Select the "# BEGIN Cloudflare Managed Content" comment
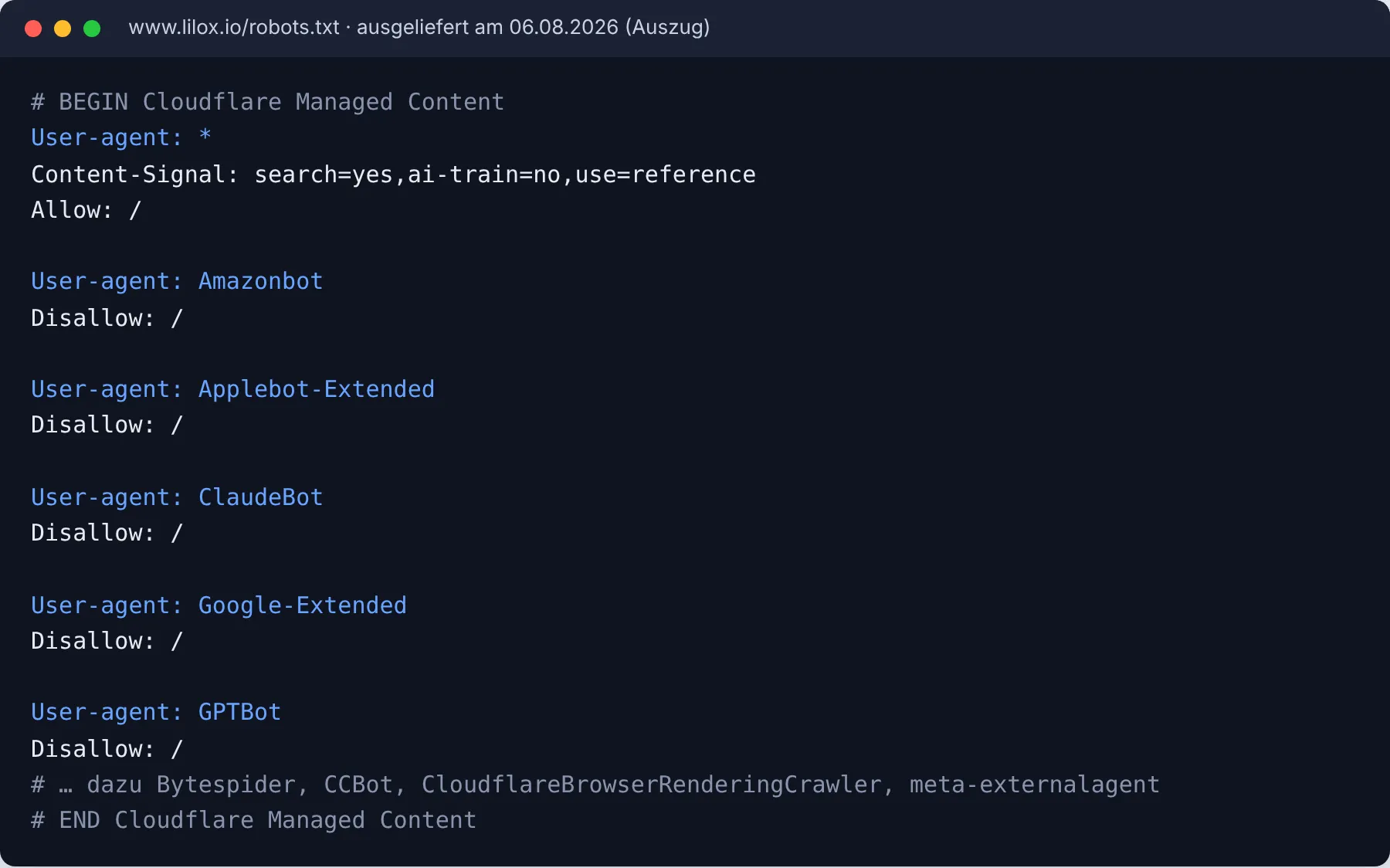This screenshot has width=1390, height=868. pos(267,102)
